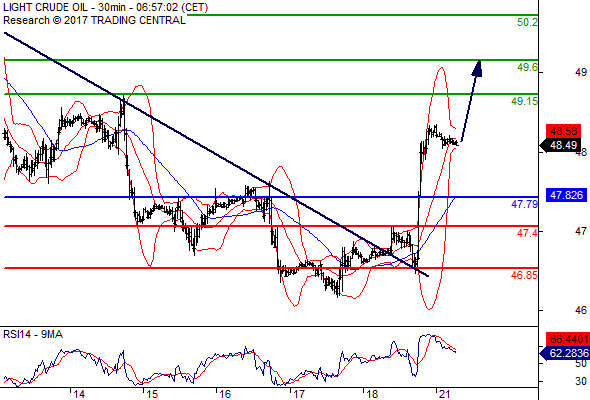Select the 49.15 resistance level label

[524, 101]
